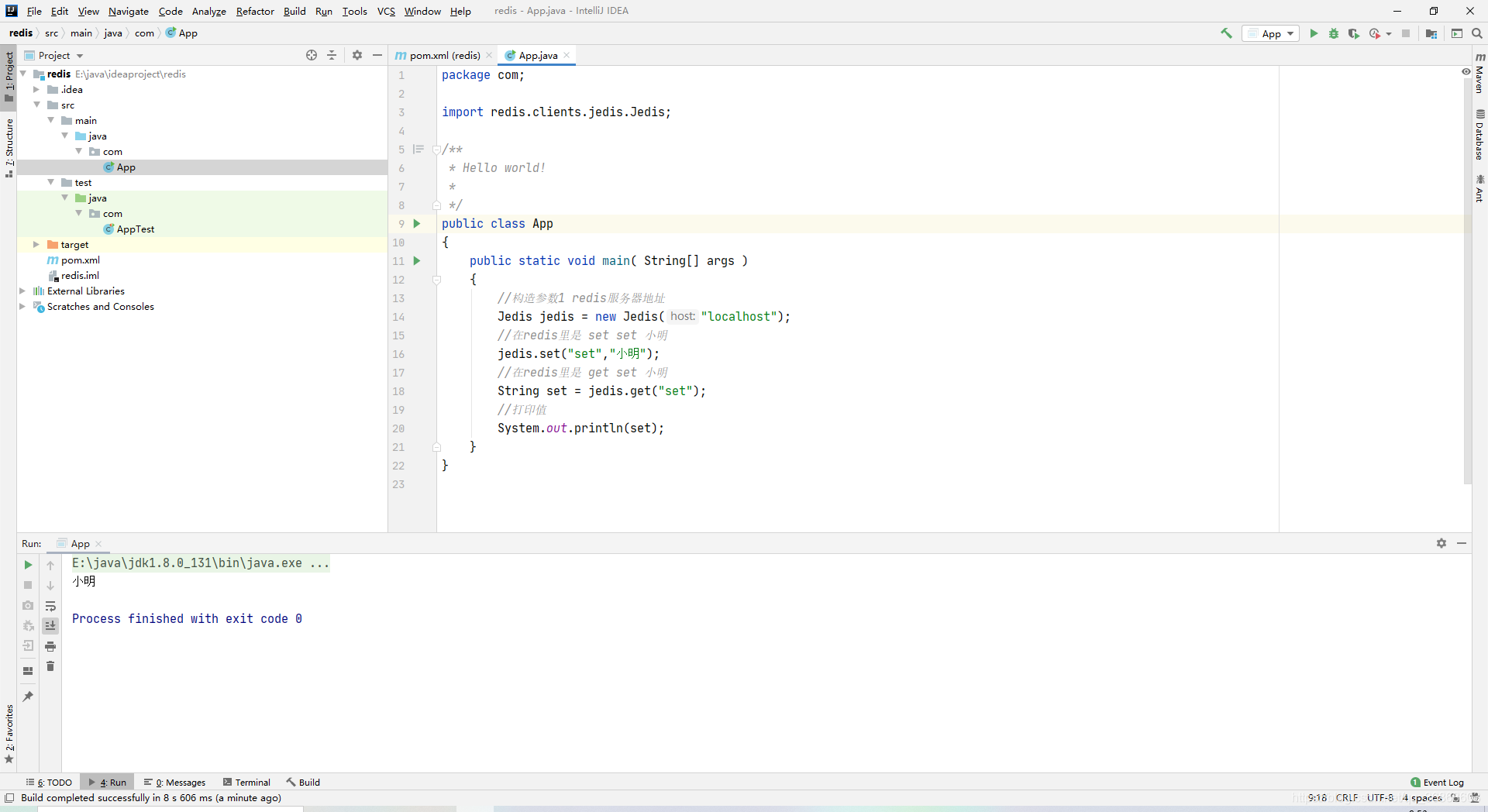Image resolution: width=1488 pixels, height=812 pixels.
Task: Toggle the inspections eye widget in editor
Action: [1466, 71]
